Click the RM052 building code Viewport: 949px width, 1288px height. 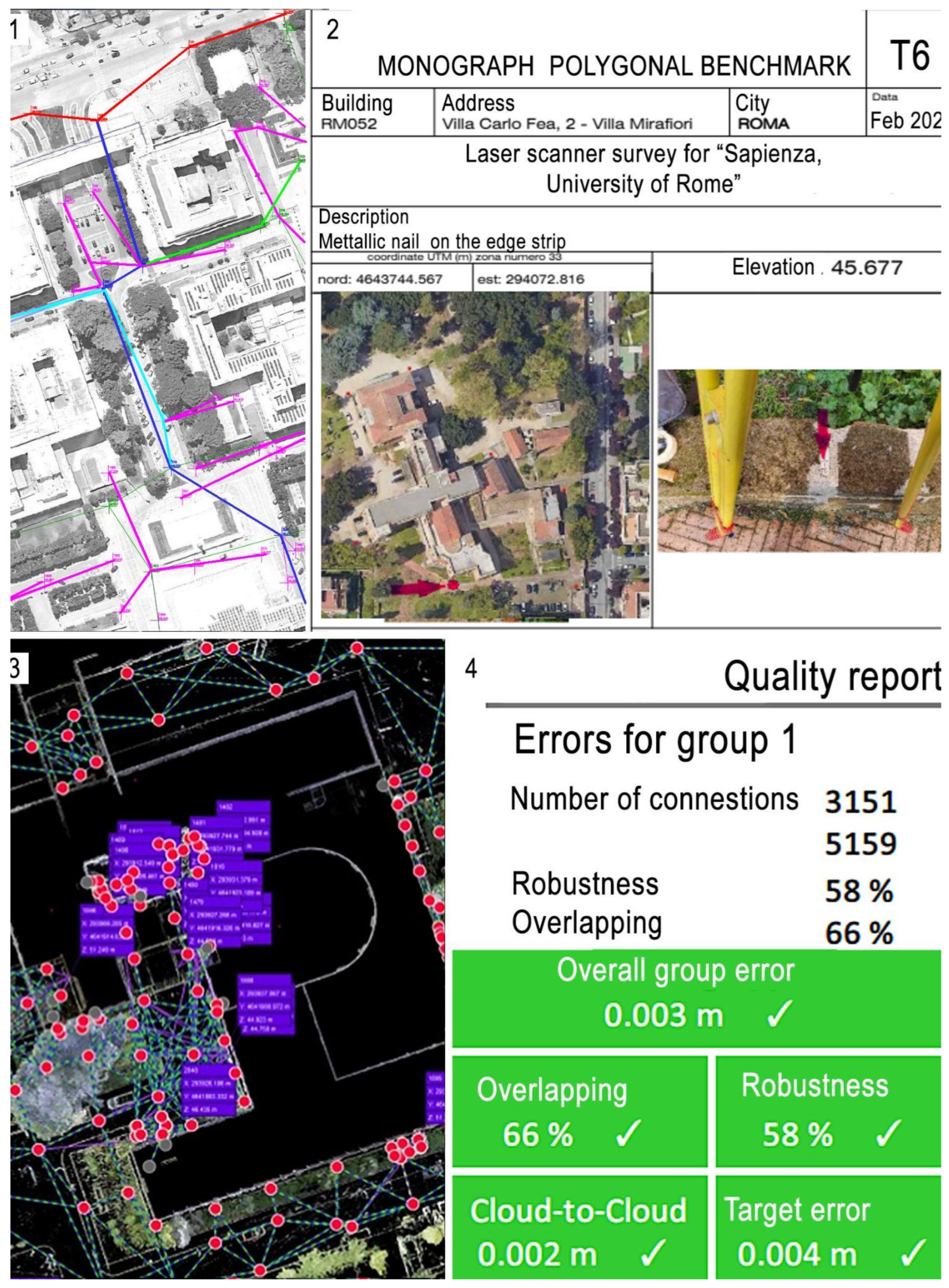click(349, 124)
